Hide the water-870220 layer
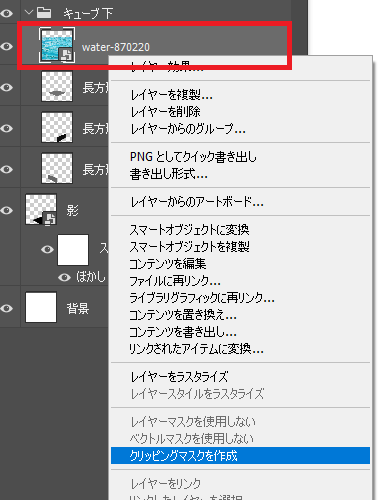This screenshot has height=500, width=380. click(x=7, y=46)
